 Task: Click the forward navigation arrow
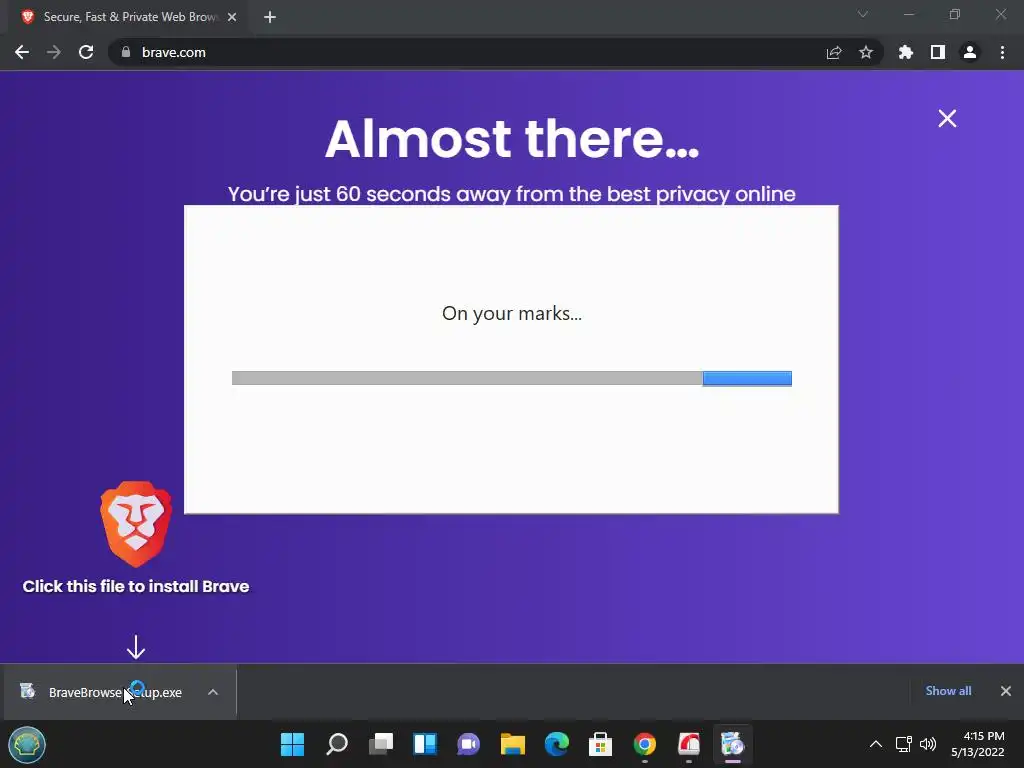pyautogui.click(x=54, y=52)
